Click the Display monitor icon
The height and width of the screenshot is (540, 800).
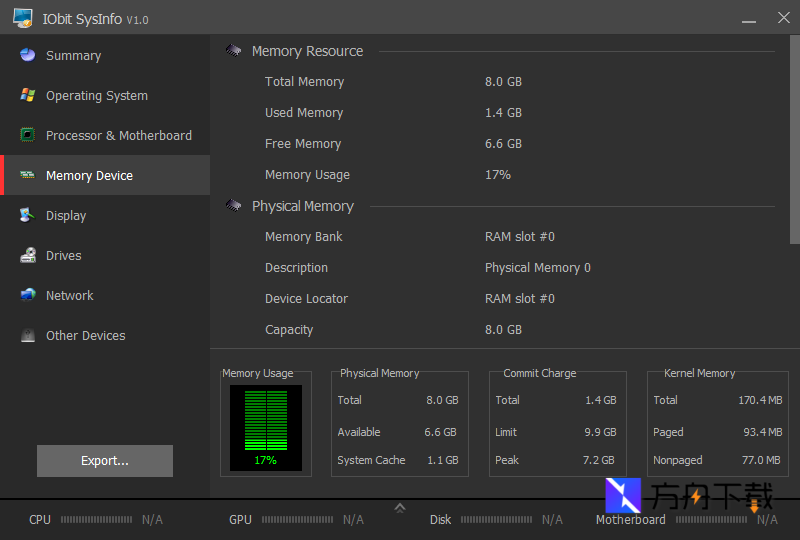point(28,215)
